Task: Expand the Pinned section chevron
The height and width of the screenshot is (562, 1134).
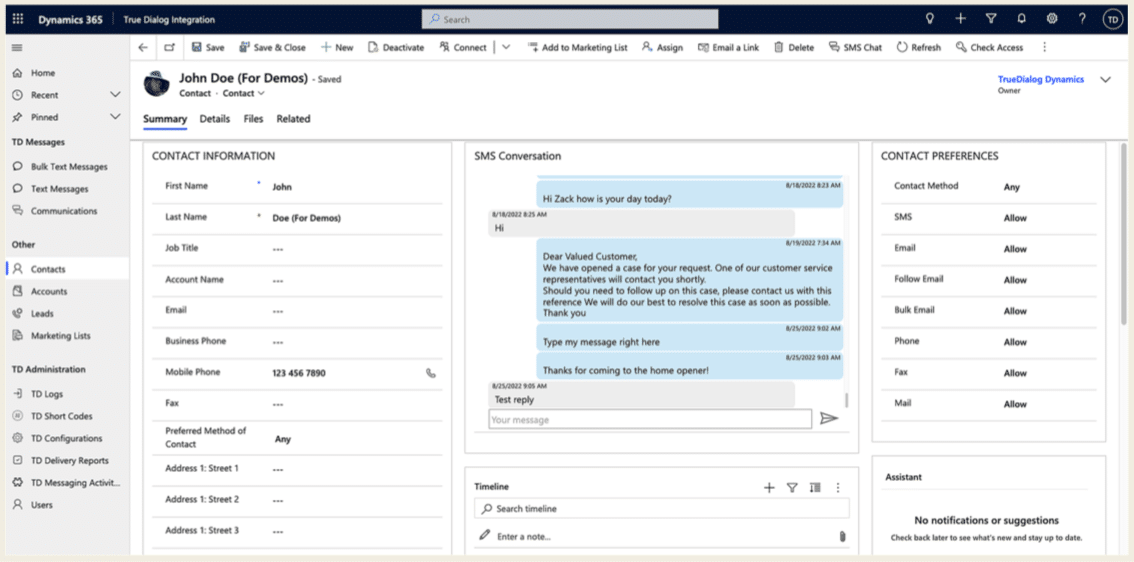Action: point(115,117)
